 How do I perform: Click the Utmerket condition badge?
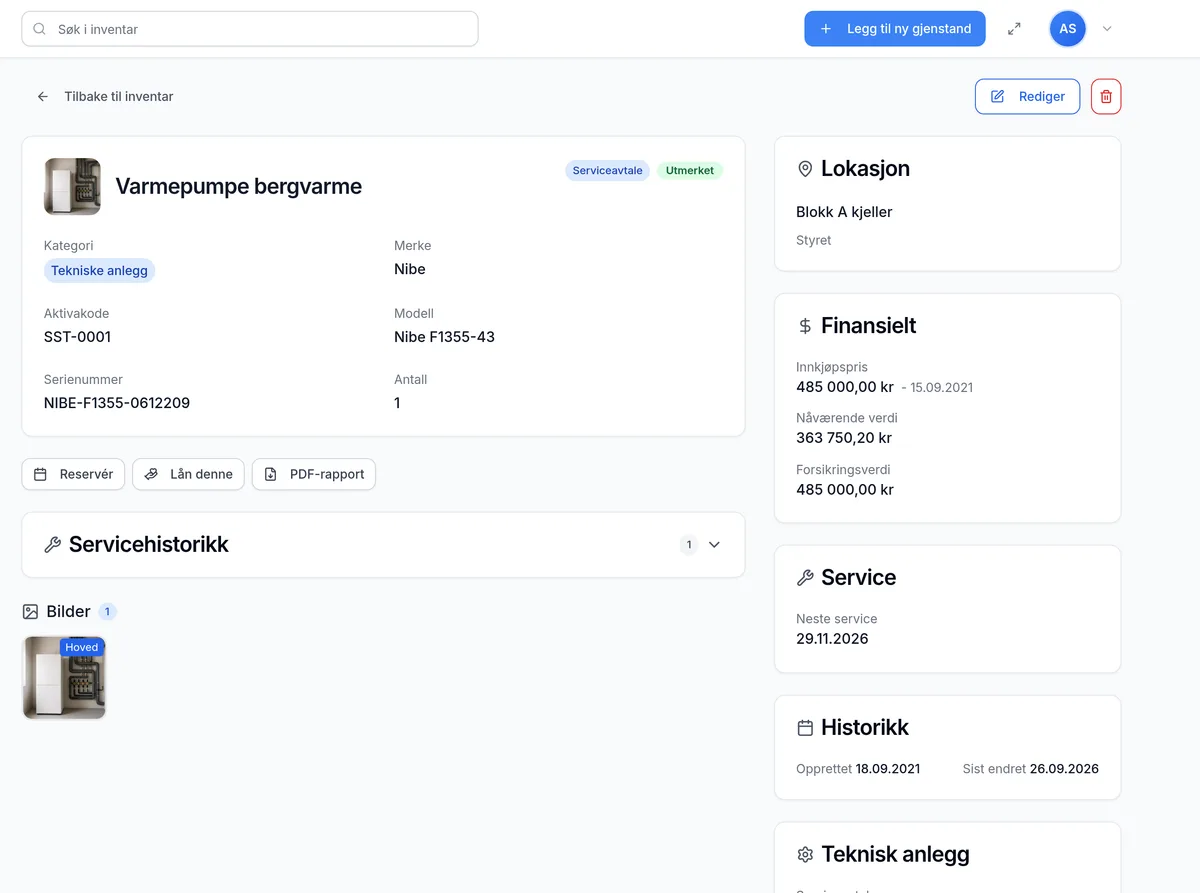pyautogui.click(x=690, y=171)
